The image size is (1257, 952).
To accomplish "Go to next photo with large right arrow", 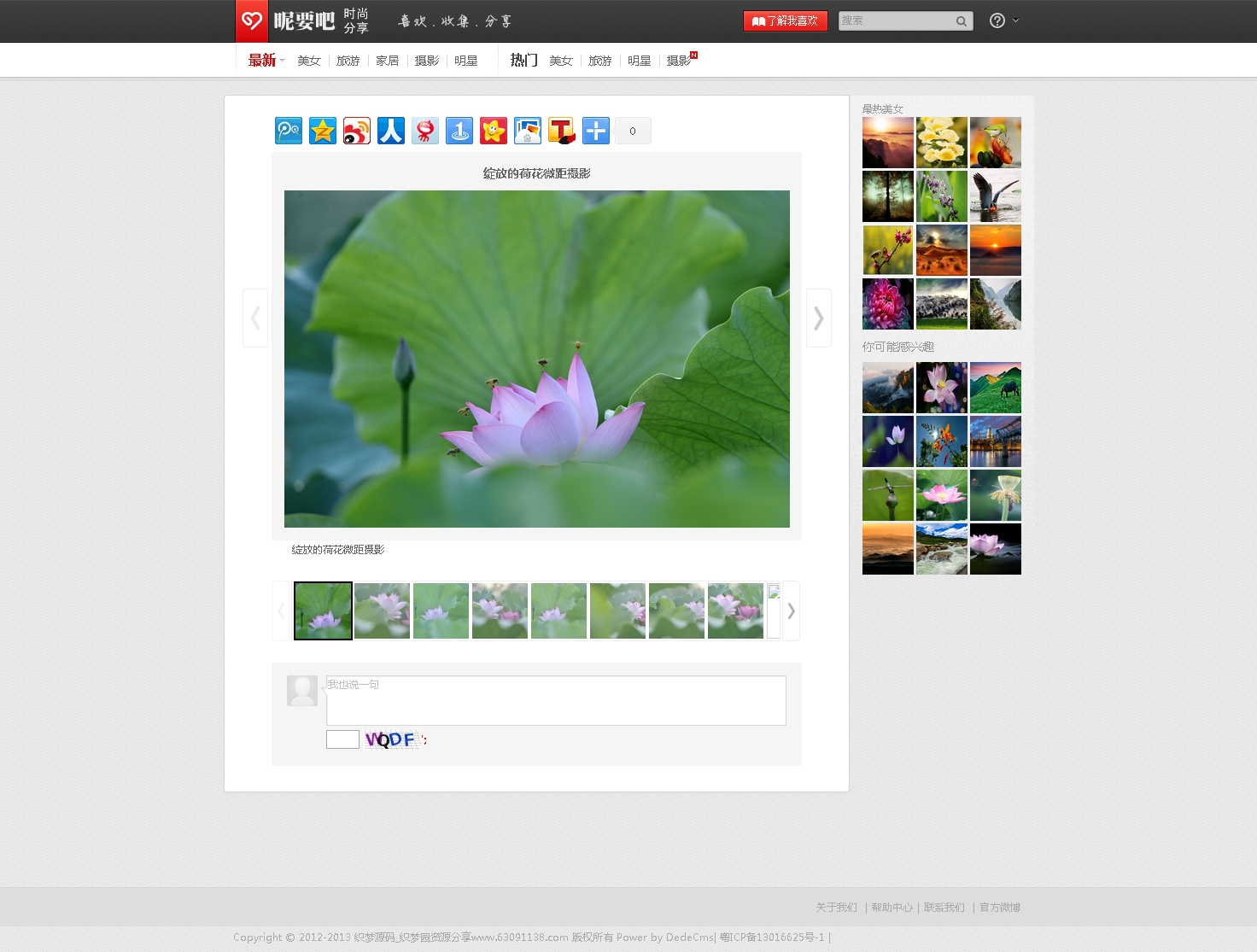I will (819, 318).
